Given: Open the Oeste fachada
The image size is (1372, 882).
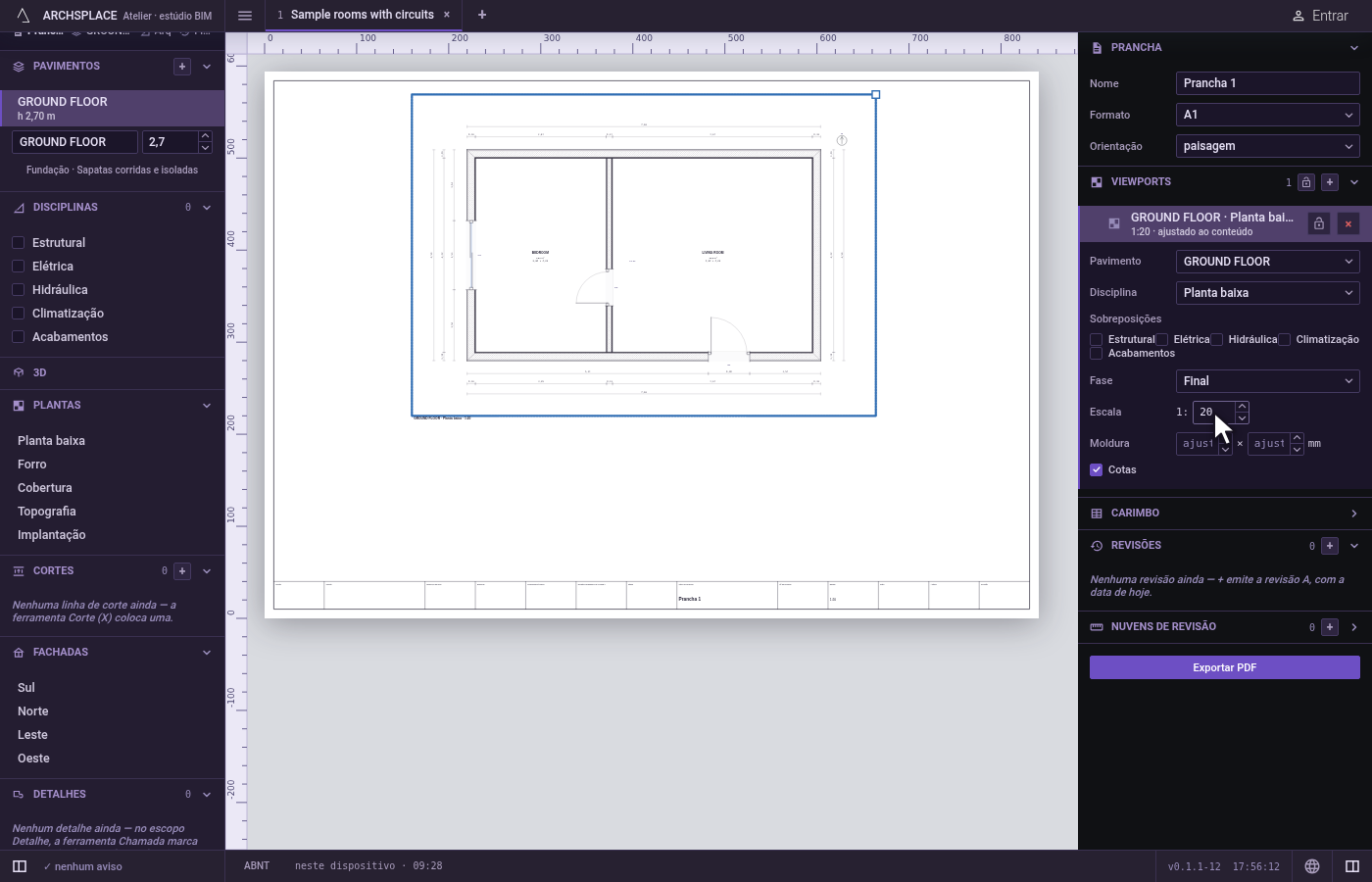Looking at the screenshot, I should pos(33,759).
